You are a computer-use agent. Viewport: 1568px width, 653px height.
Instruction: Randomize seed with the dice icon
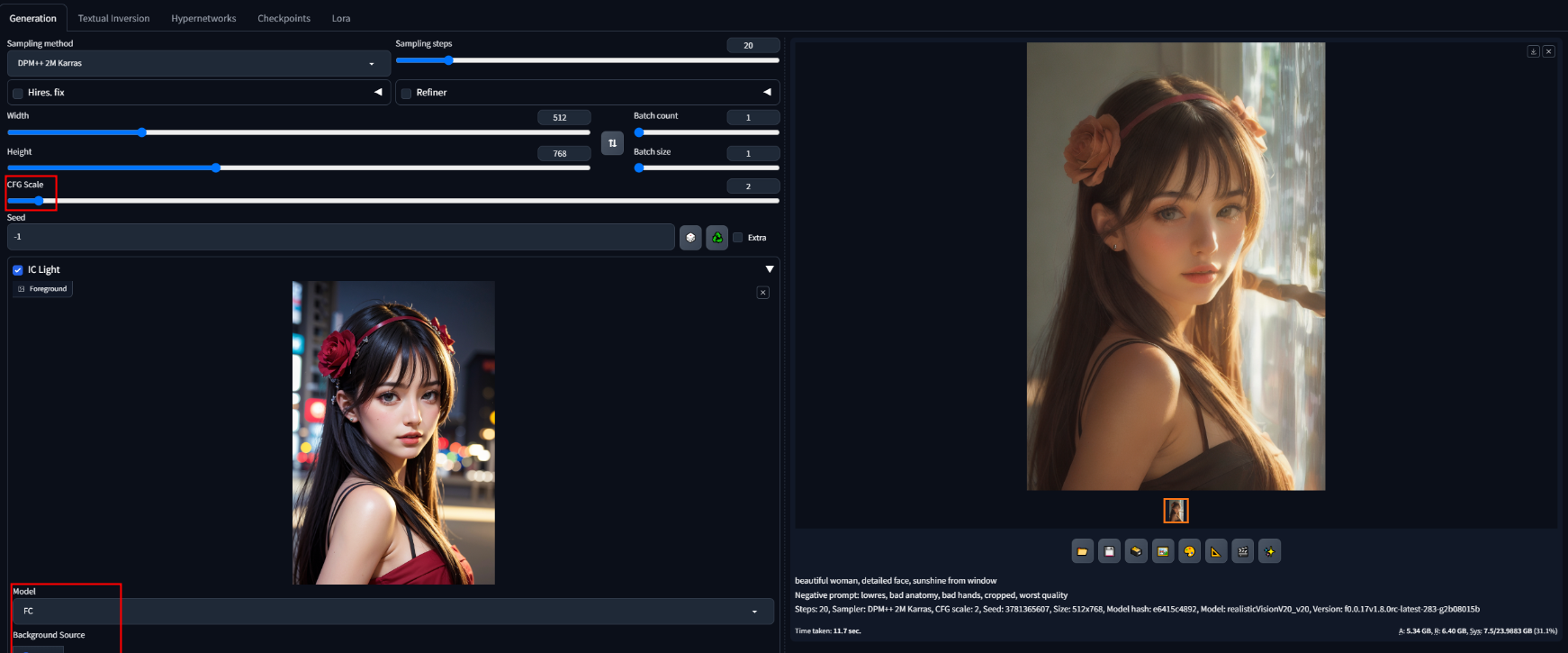click(690, 238)
